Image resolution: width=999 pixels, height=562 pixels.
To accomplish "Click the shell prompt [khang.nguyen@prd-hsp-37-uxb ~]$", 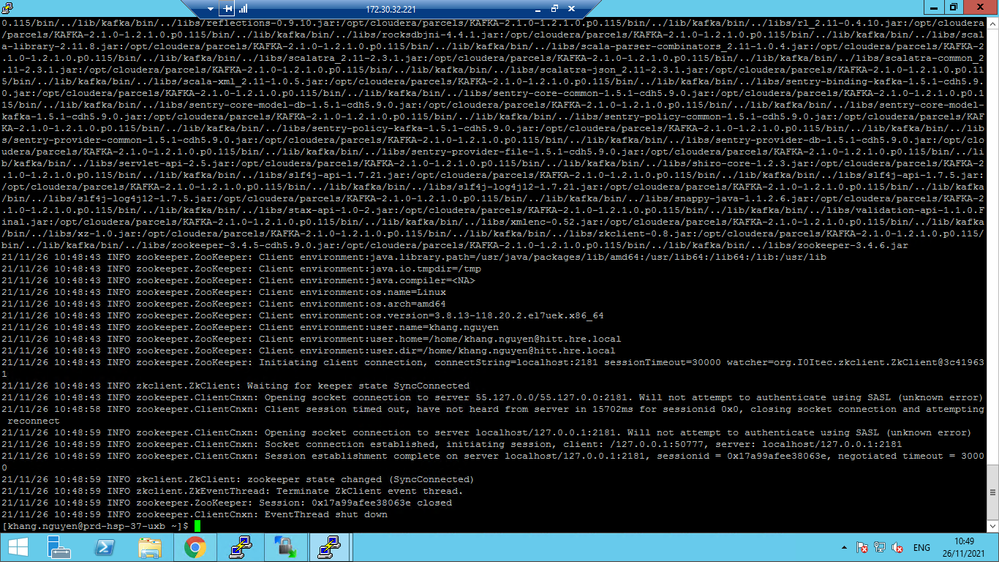I will pos(95,526).
